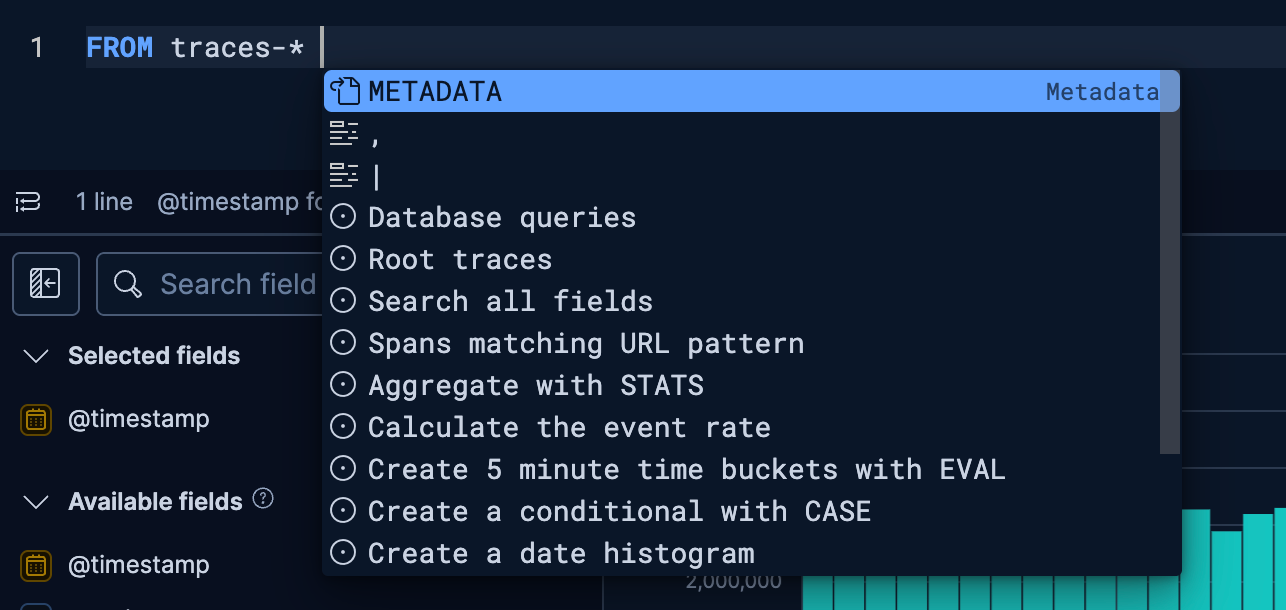Viewport: 1286px width, 610px height.
Task: Click the magnifier icon in the field search box
Action: (x=127, y=284)
